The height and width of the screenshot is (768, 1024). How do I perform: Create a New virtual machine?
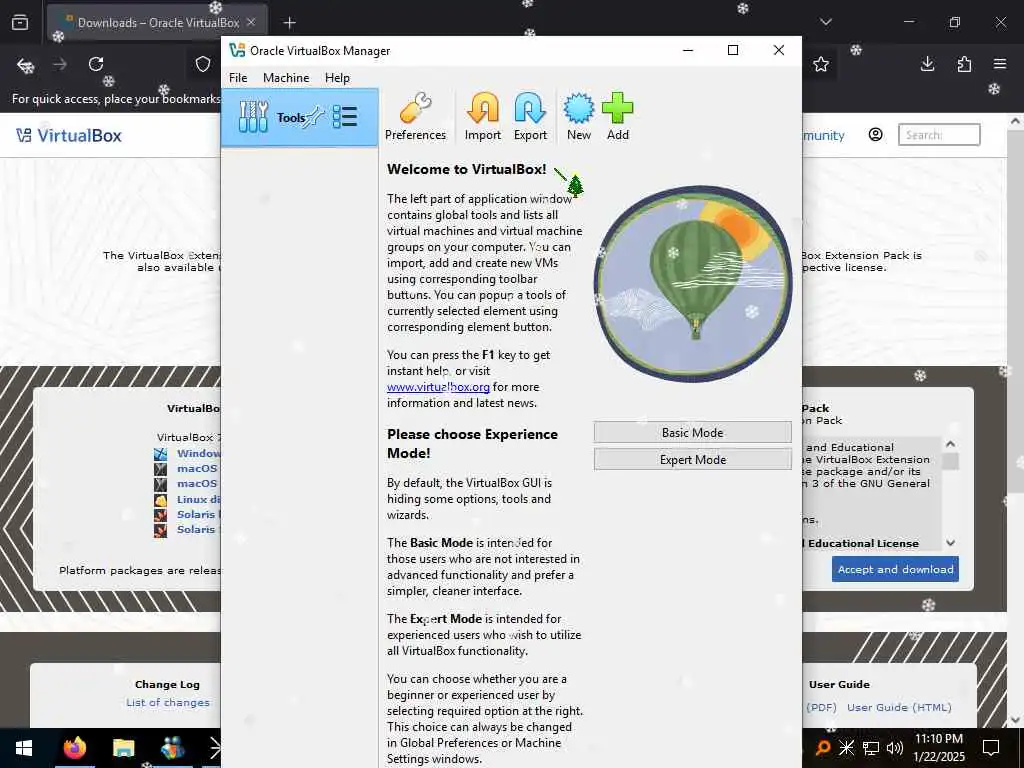pos(579,117)
